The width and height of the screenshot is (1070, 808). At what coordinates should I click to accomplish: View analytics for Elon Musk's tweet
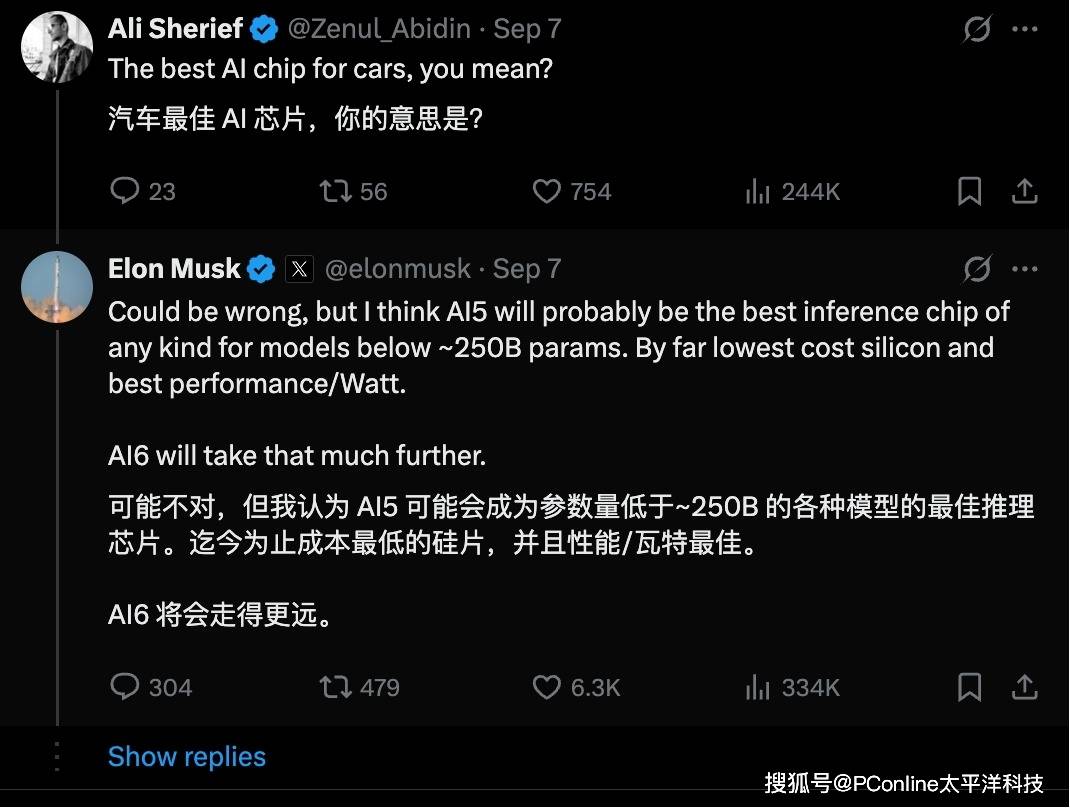tap(758, 687)
